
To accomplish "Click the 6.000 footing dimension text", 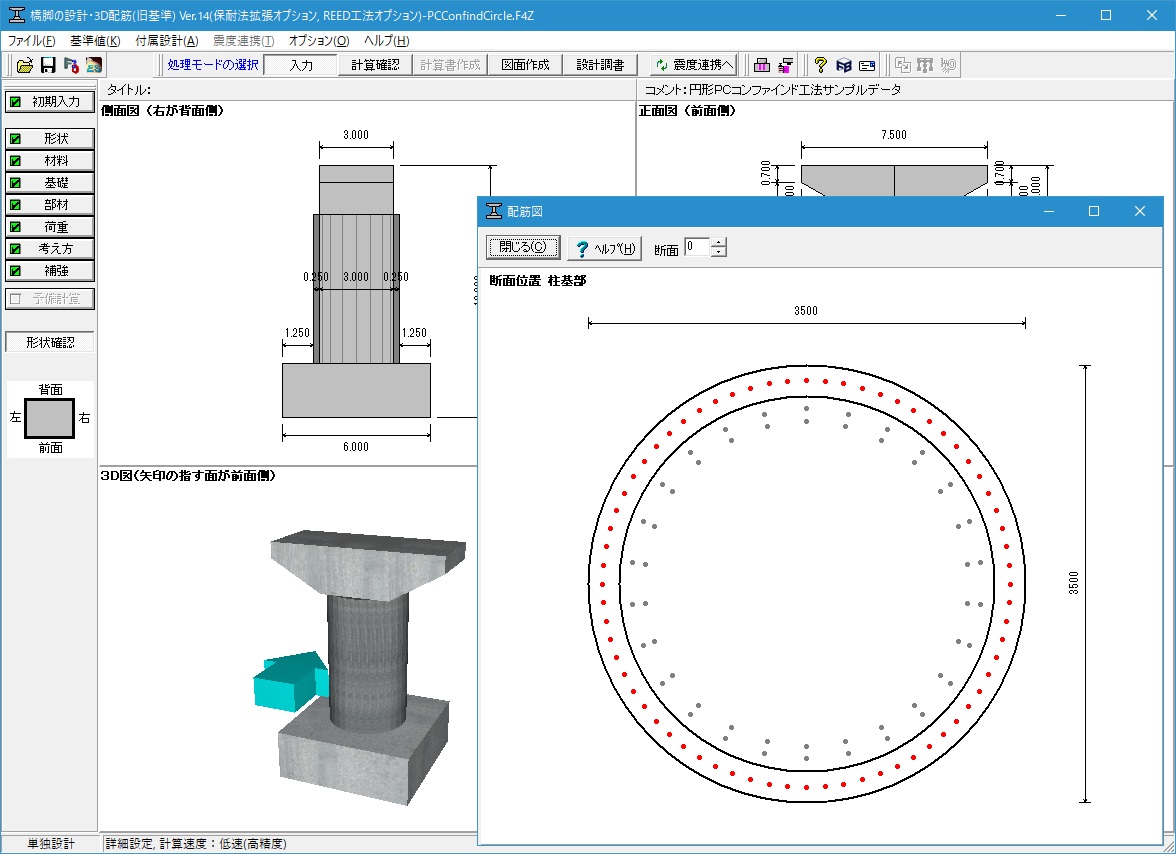I will 356,447.
